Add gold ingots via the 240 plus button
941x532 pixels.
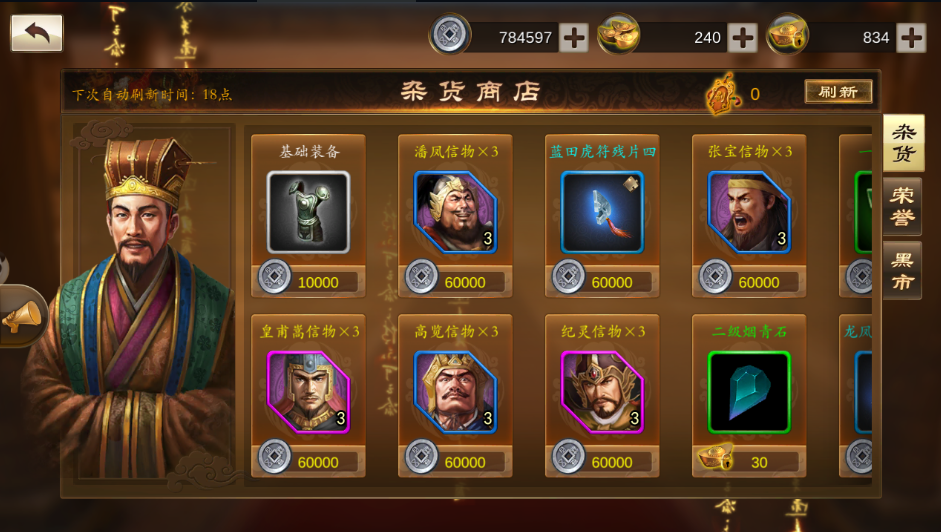[742, 38]
